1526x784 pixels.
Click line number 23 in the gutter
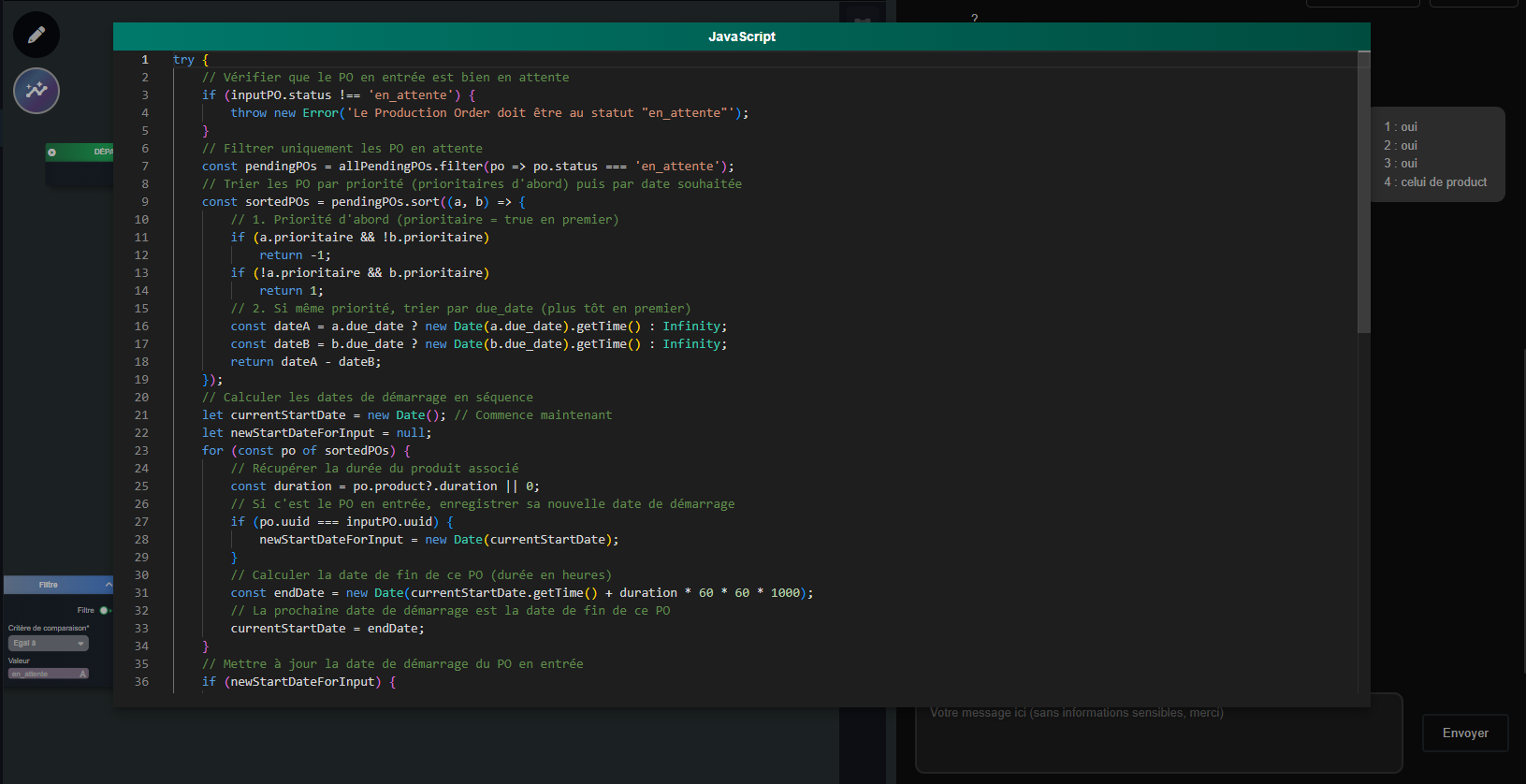tap(141, 451)
